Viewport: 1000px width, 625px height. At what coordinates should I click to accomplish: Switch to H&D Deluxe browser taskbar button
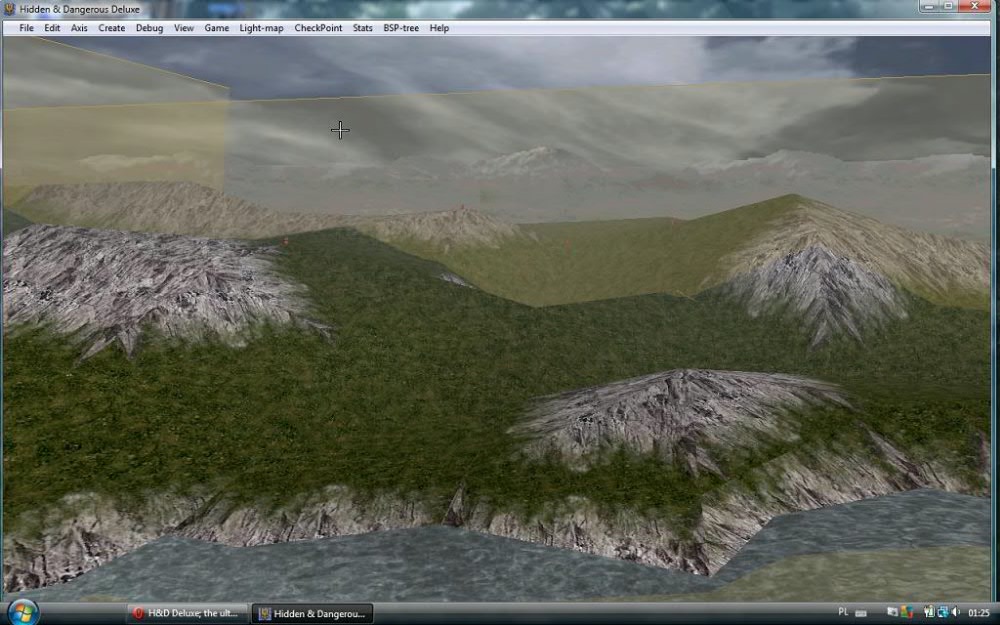pos(186,614)
